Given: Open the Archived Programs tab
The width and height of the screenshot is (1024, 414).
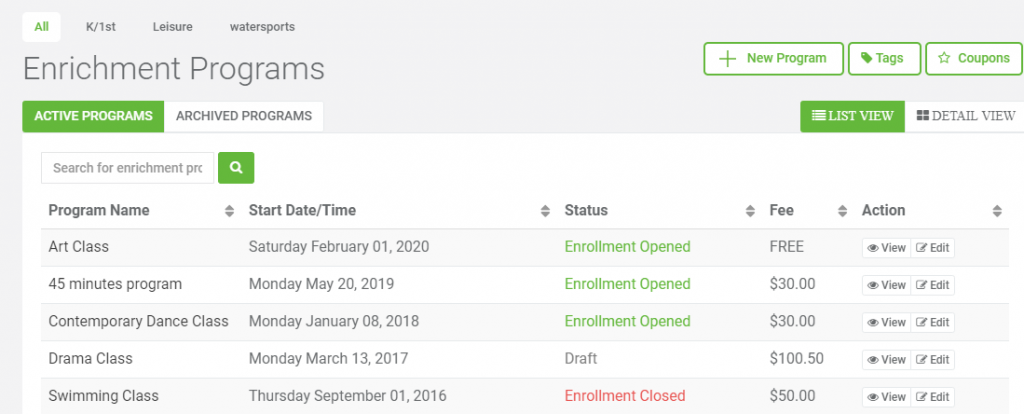Looking at the screenshot, I should pos(244,116).
